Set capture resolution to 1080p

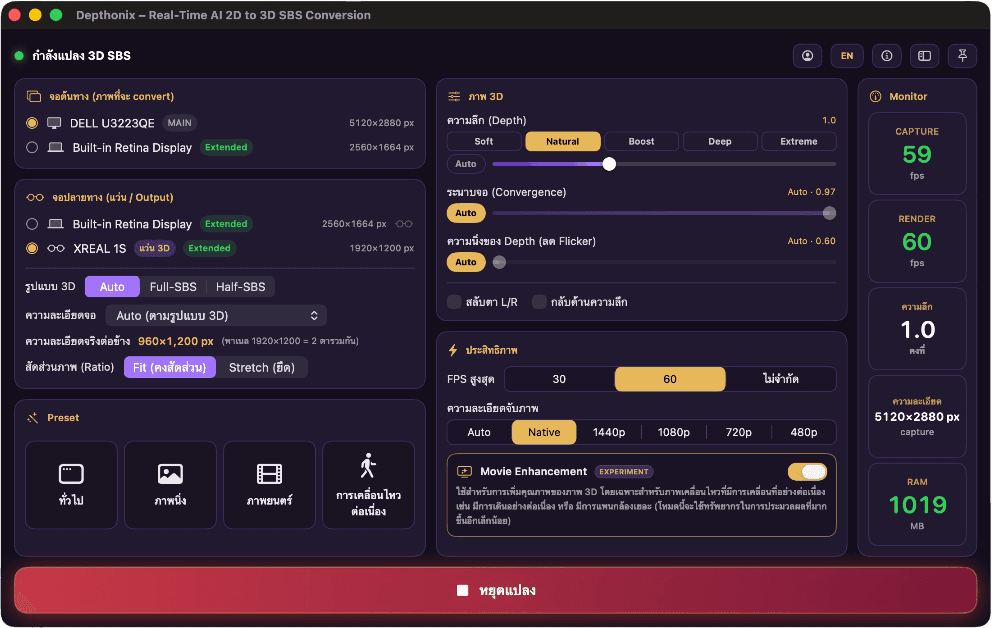[x=674, y=432]
